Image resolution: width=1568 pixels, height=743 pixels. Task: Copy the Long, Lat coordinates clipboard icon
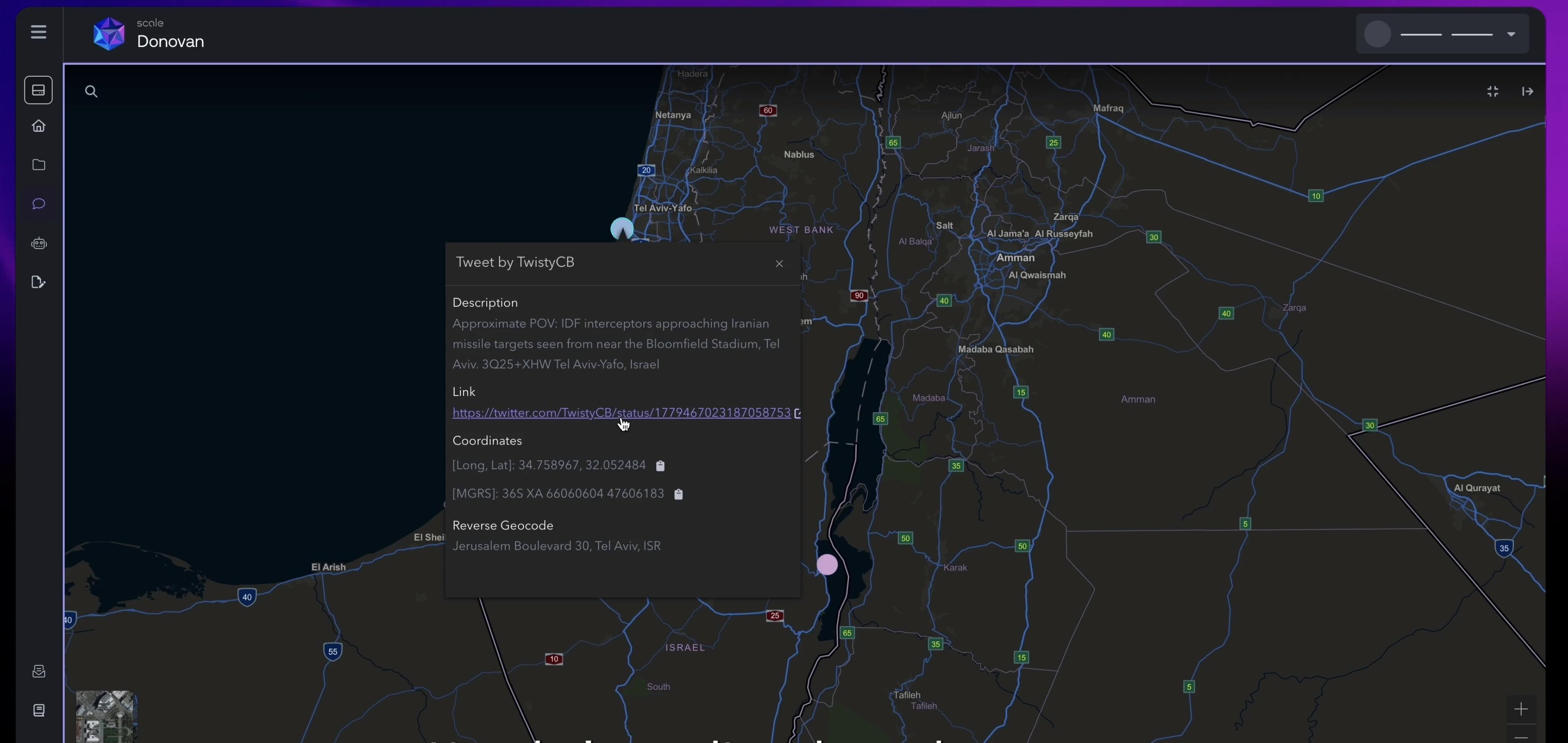point(660,466)
